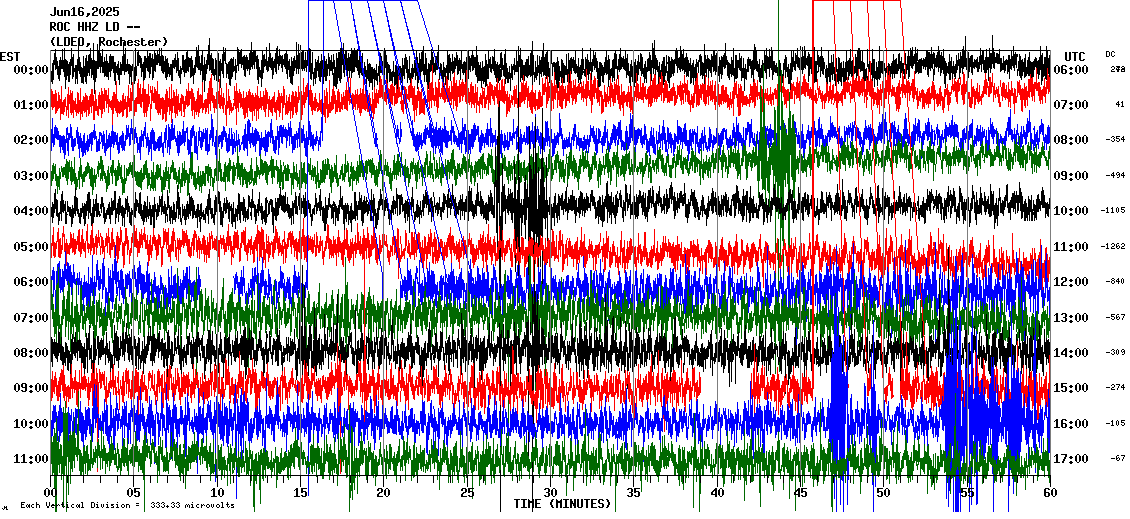1130x519 pixels.
Task: Click the 30 minute tick on bottom axis
Action: [550, 493]
